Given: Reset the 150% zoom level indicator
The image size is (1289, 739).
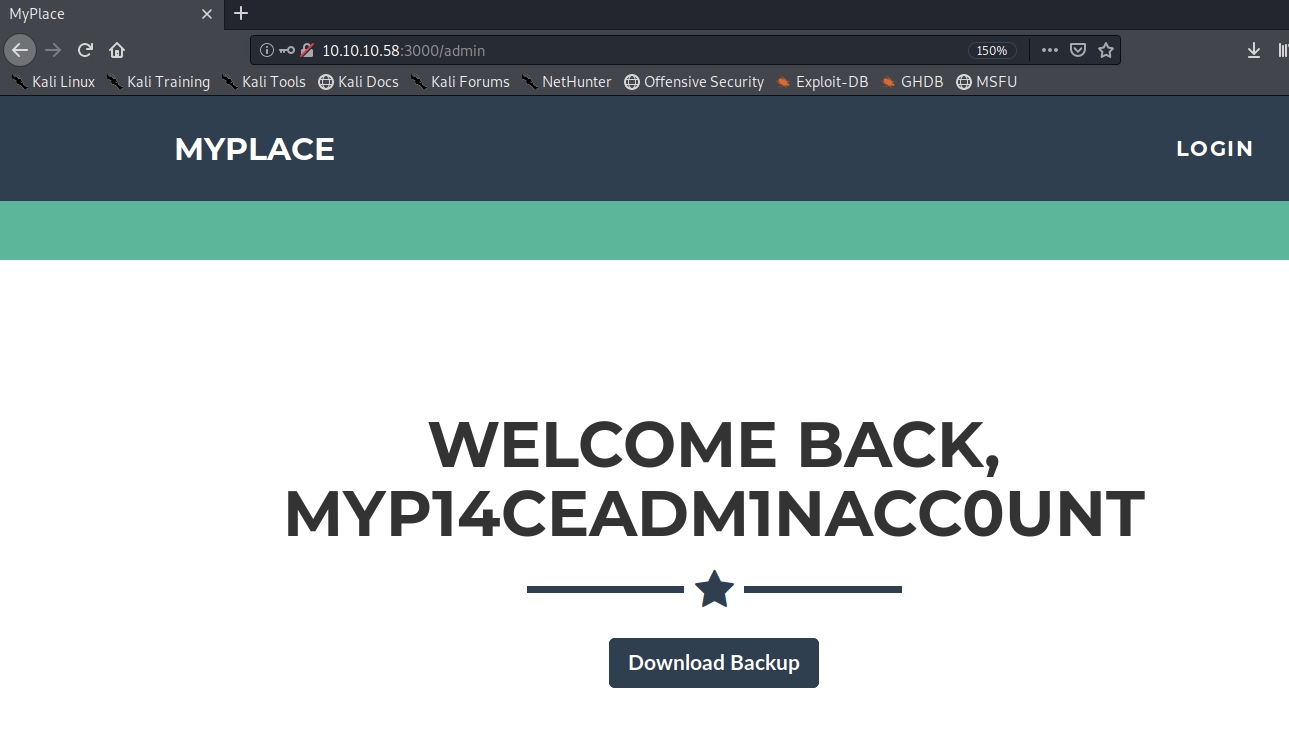Looking at the screenshot, I should click(991, 50).
